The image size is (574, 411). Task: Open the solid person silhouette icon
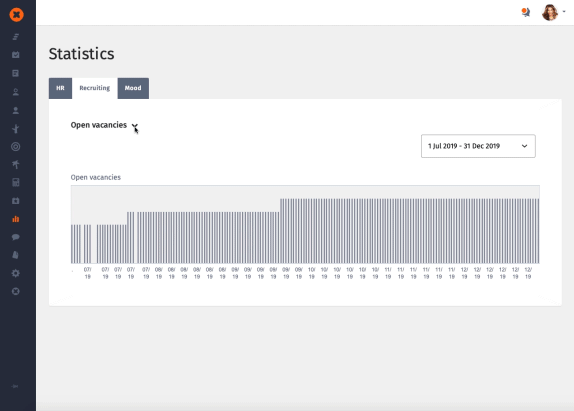pos(15,111)
